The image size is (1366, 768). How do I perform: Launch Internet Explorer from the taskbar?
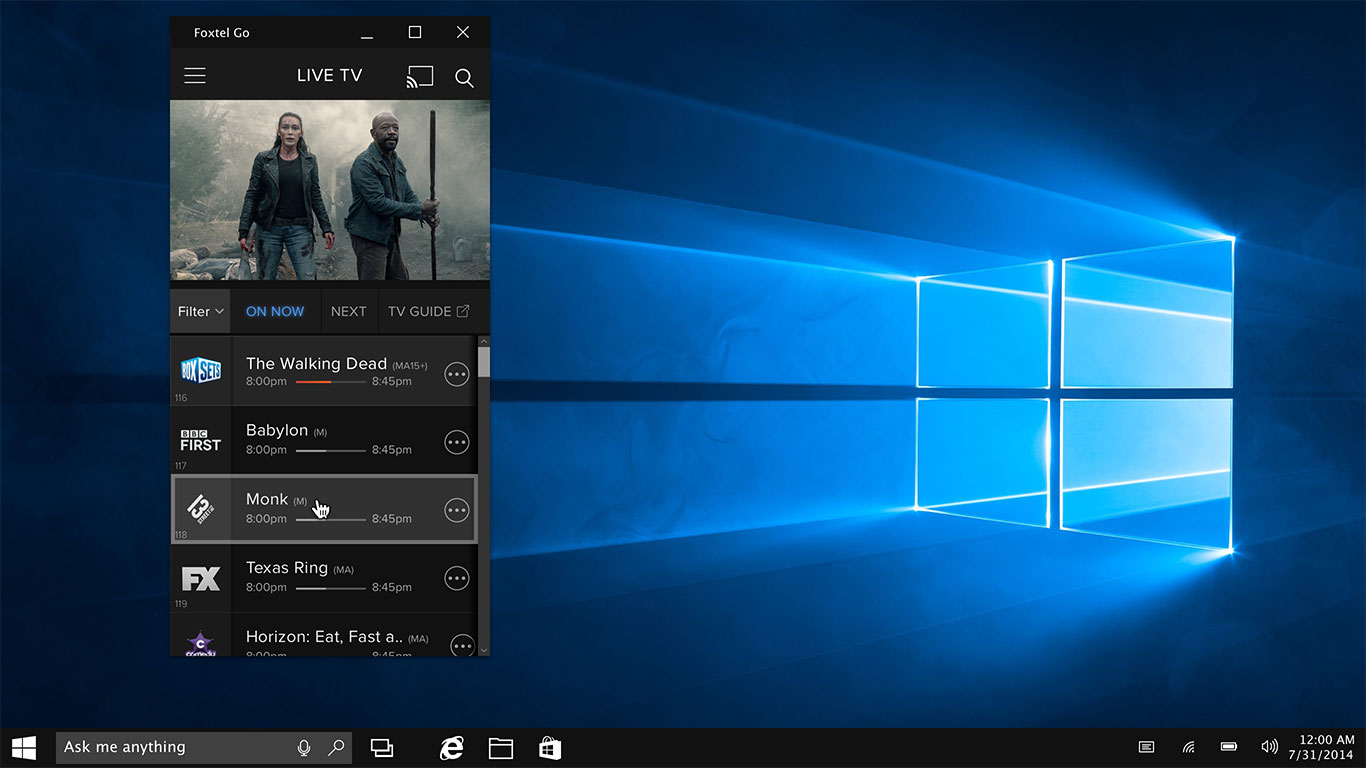click(452, 747)
